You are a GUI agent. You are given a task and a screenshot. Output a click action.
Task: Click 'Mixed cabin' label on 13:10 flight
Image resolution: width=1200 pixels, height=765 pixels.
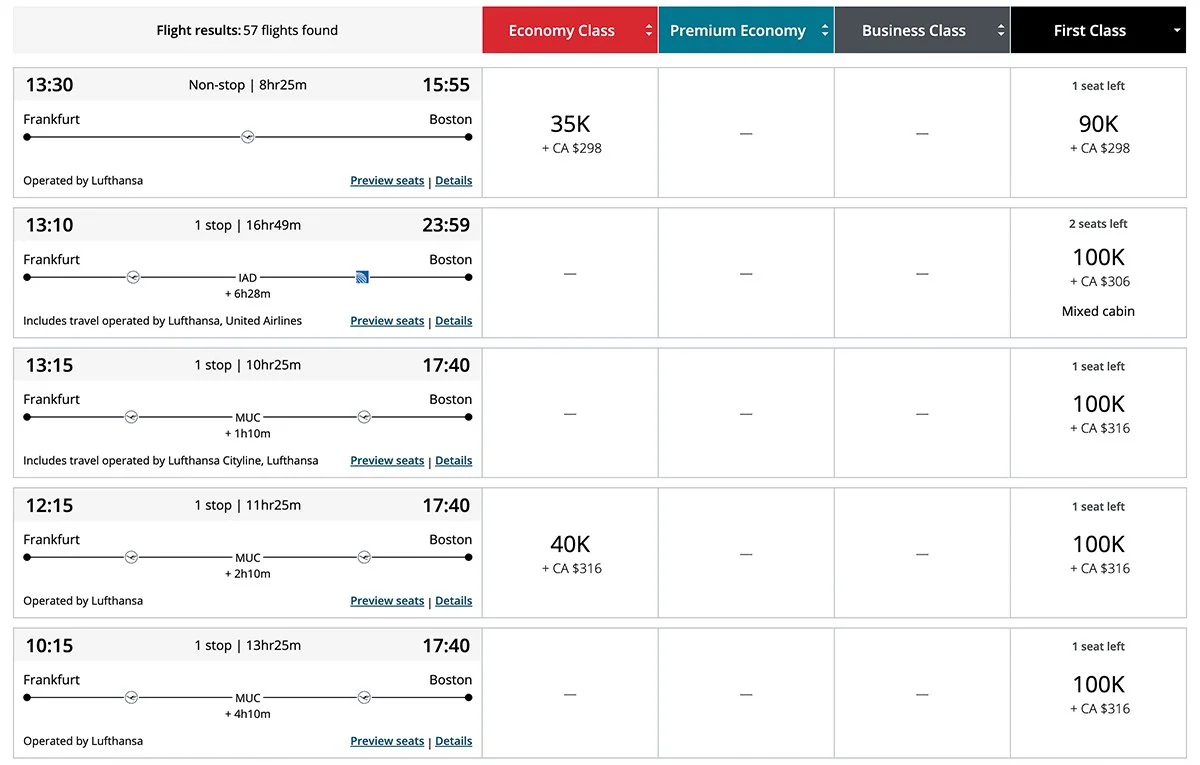pos(1098,311)
